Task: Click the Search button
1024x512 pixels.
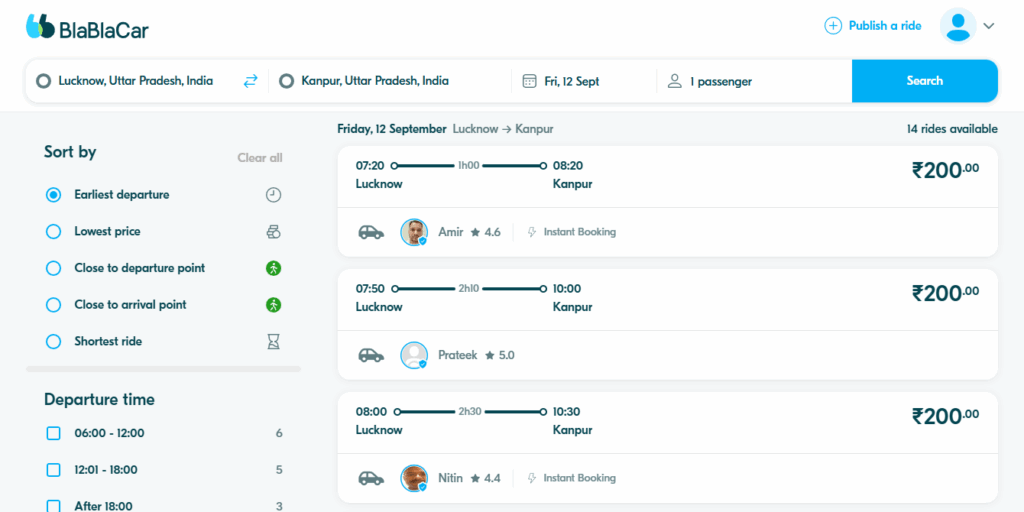Action: pos(924,81)
